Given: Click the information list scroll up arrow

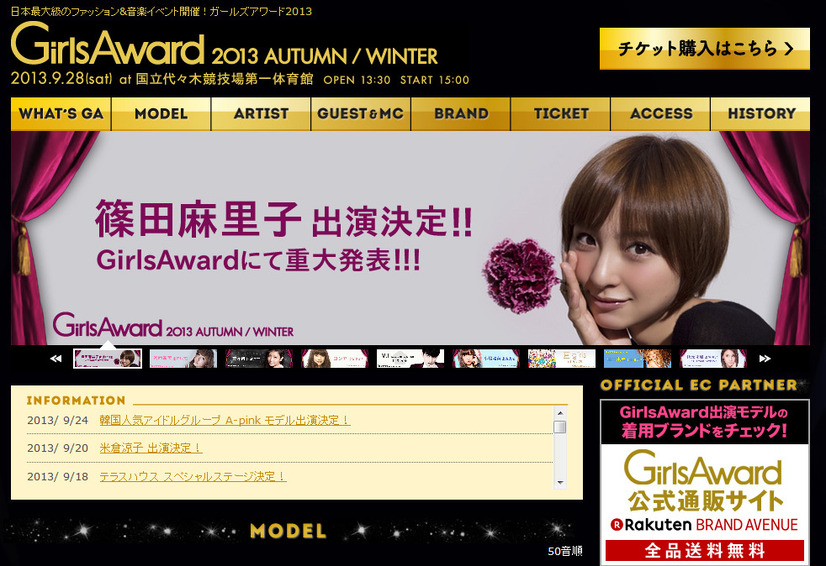Looking at the screenshot, I should click(x=560, y=413).
